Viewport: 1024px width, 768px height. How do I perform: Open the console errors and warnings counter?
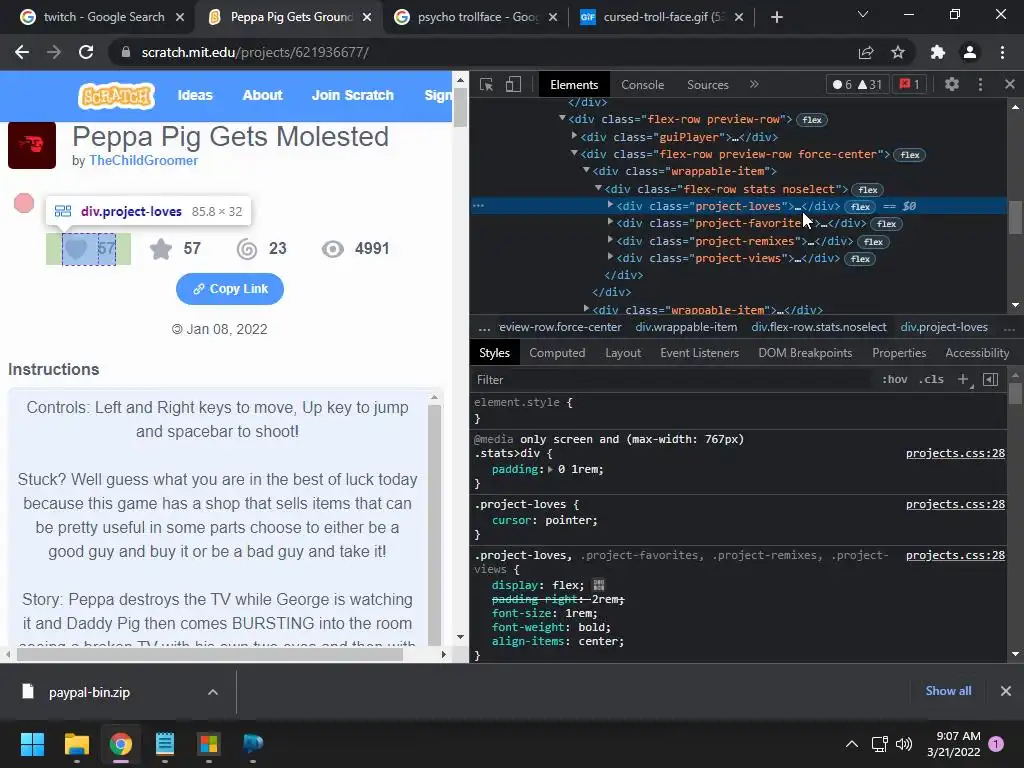coord(857,84)
